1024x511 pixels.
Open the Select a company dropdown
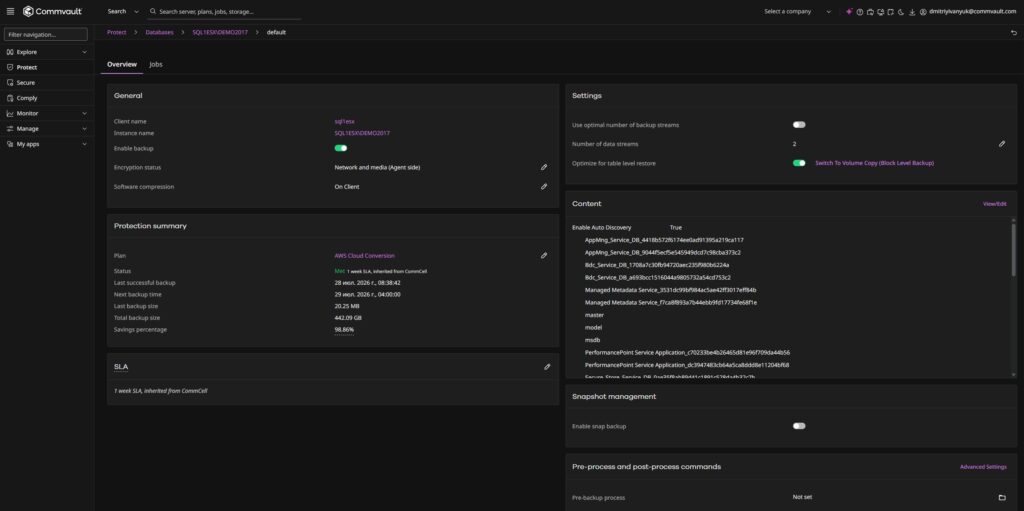click(797, 12)
